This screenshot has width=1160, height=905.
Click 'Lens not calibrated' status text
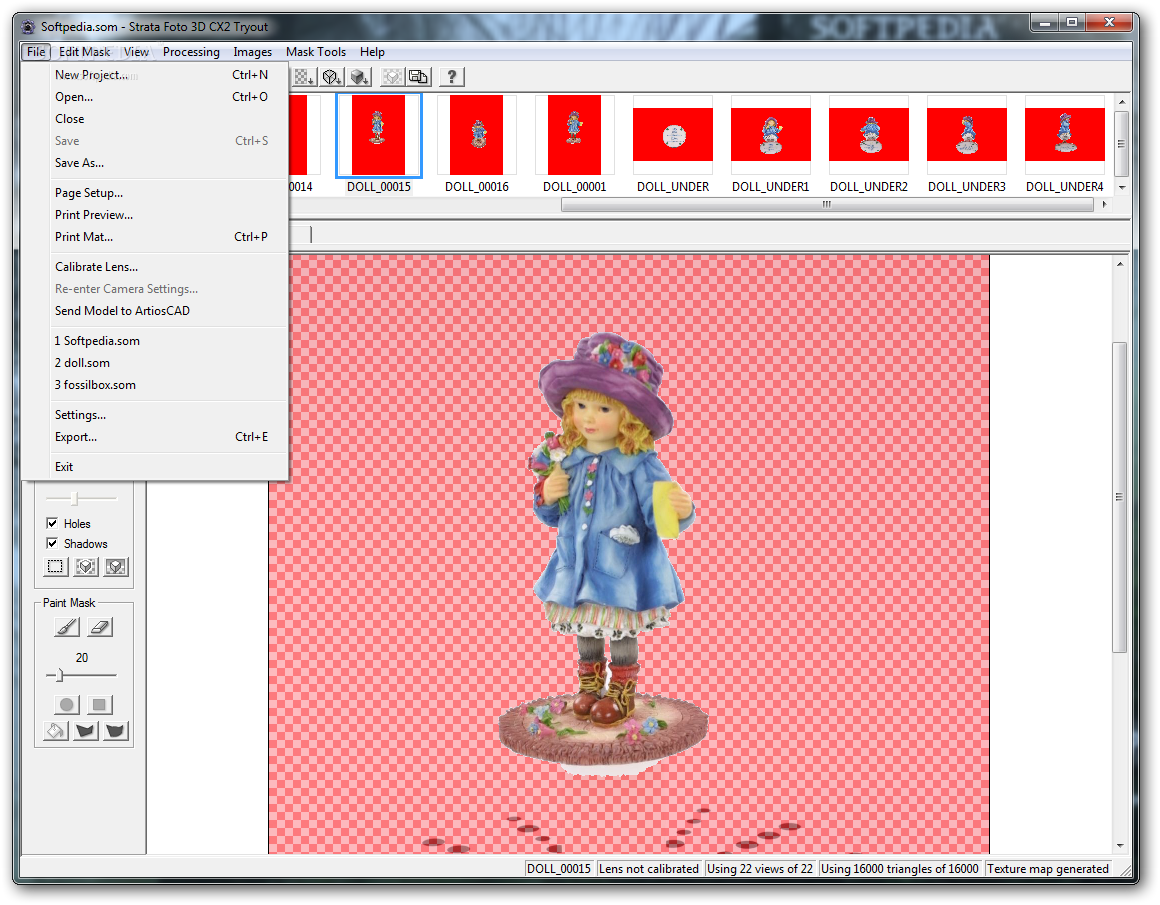[x=648, y=869]
